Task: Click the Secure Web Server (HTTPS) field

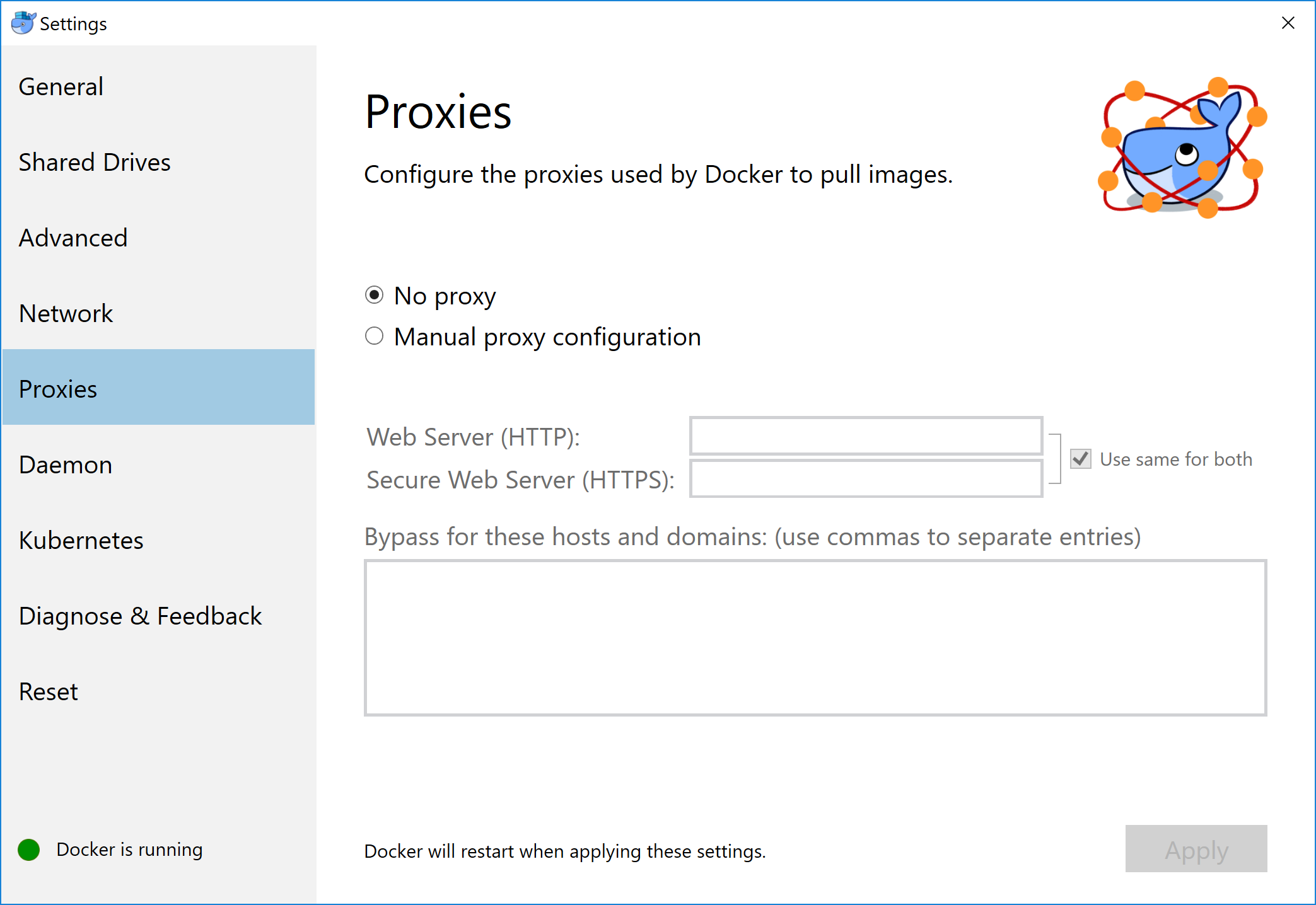Action: click(x=866, y=479)
